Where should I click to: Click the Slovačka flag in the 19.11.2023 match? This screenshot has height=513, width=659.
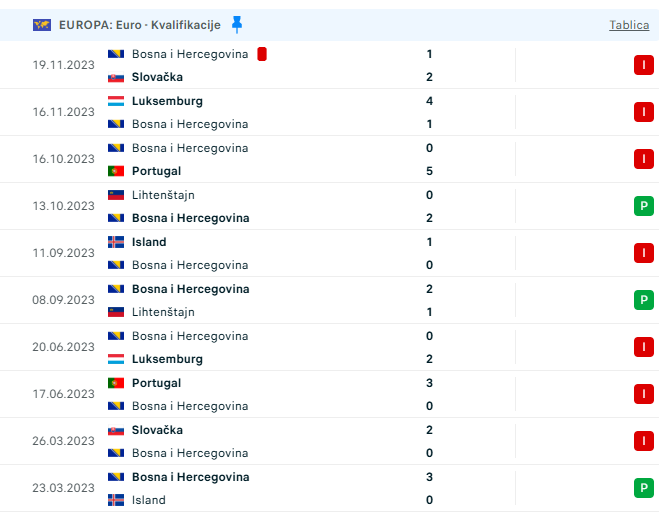coord(116,77)
